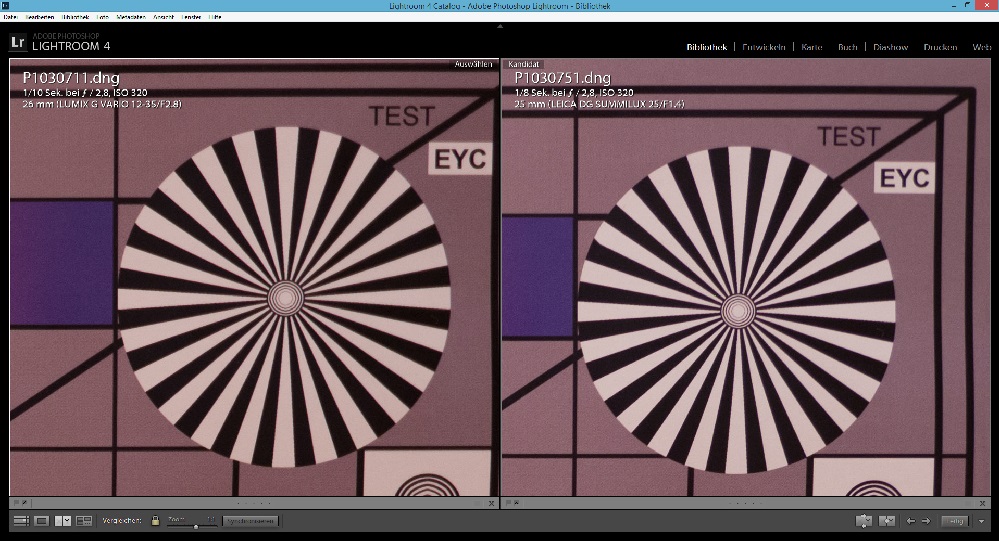The width and height of the screenshot is (999, 541).
Task: Open the Bibliothek menu in the menu bar
Action: coord(76,17)
